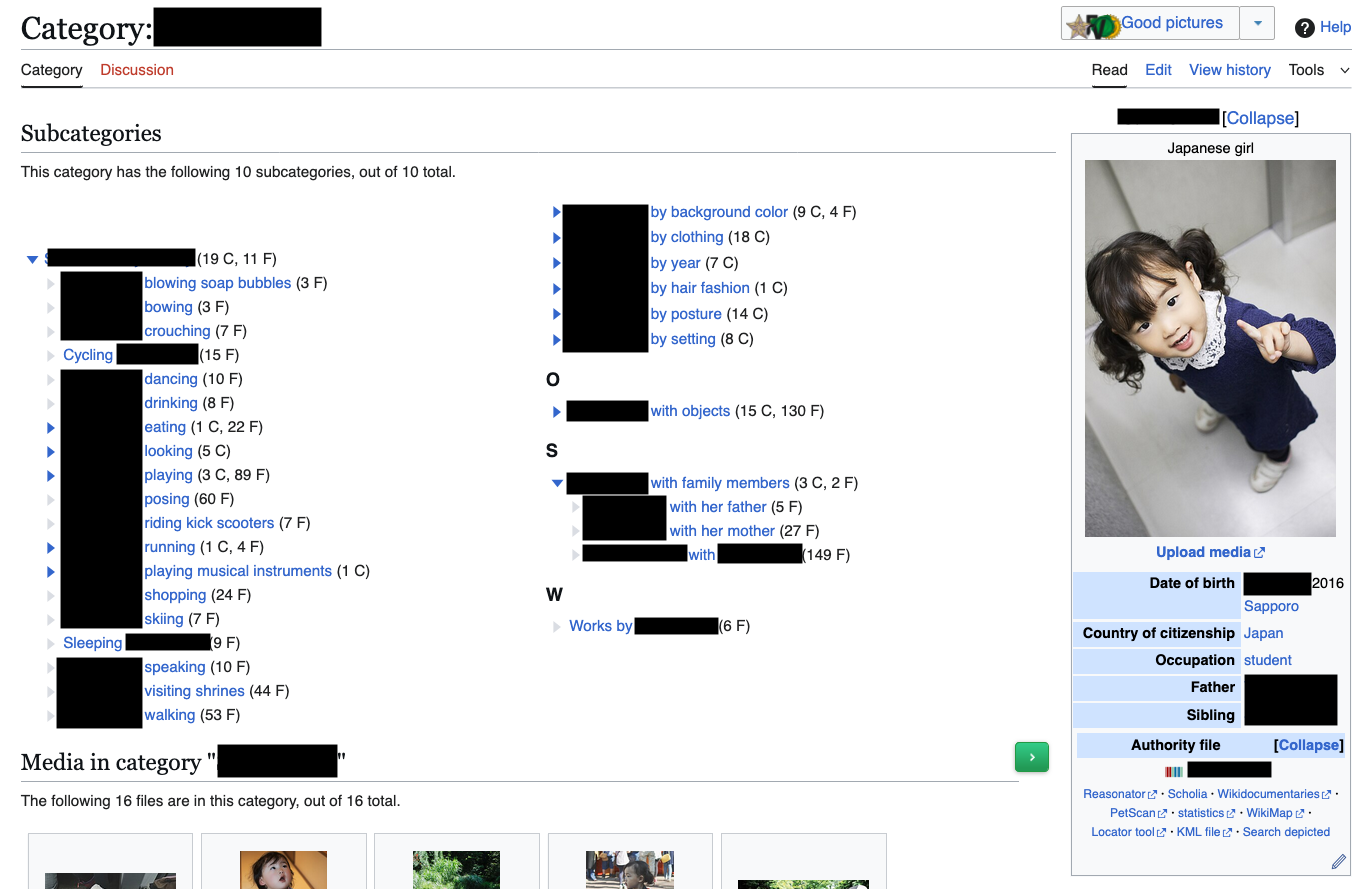This screenshot has height=889, width=1361.
Task: Open the student occupation link
Action: click(1267, 660)
